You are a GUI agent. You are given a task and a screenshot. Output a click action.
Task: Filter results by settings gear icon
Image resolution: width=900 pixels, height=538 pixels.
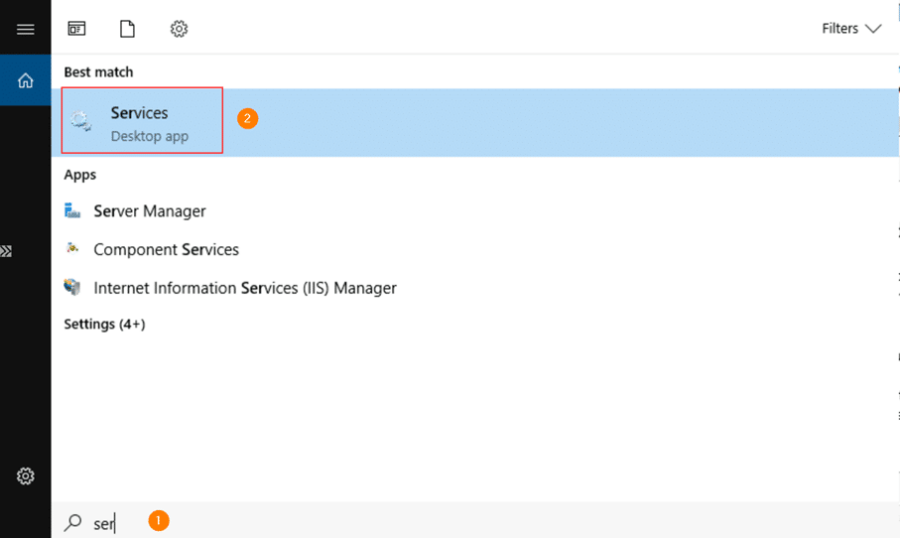click(x=179, y=28)
